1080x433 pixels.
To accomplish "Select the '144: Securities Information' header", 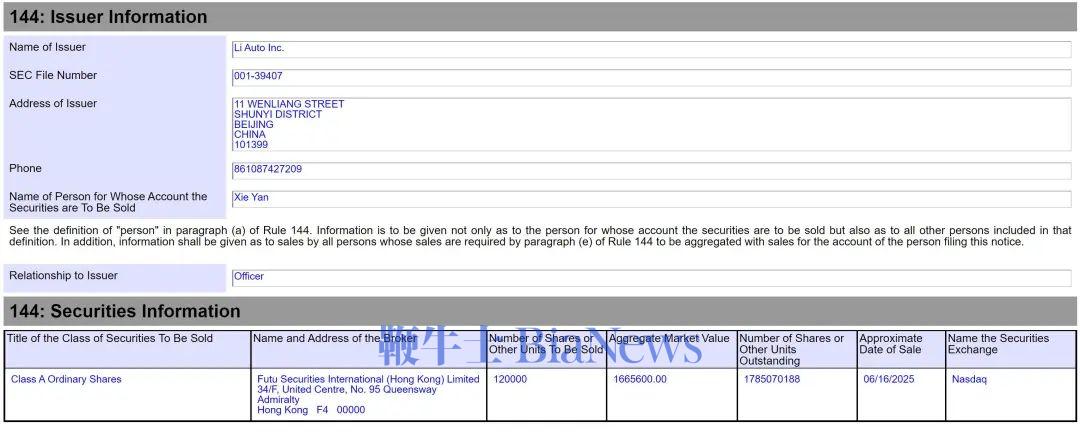I will [540, 311].
